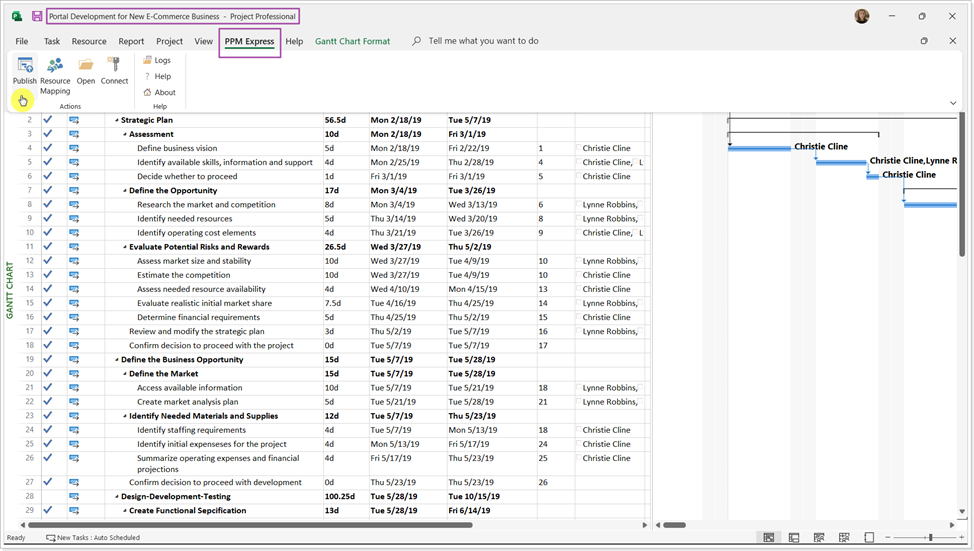Click task mode icon for Design-Development-Testing row
This screenshot has height=551, width=974.
[74, 496]
